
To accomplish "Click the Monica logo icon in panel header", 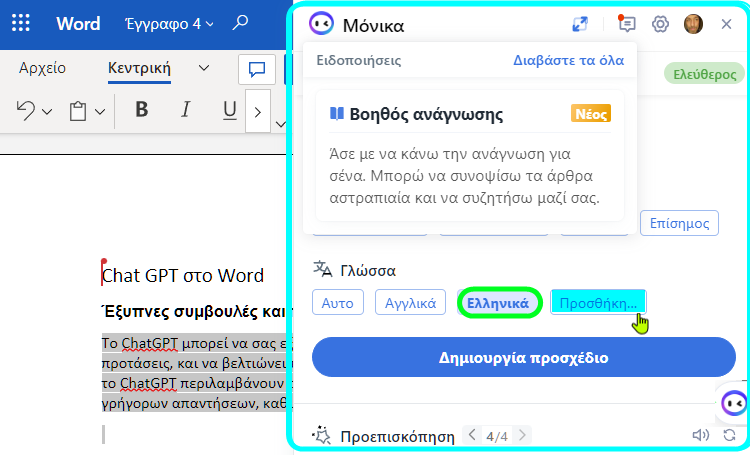I will 321,23.
